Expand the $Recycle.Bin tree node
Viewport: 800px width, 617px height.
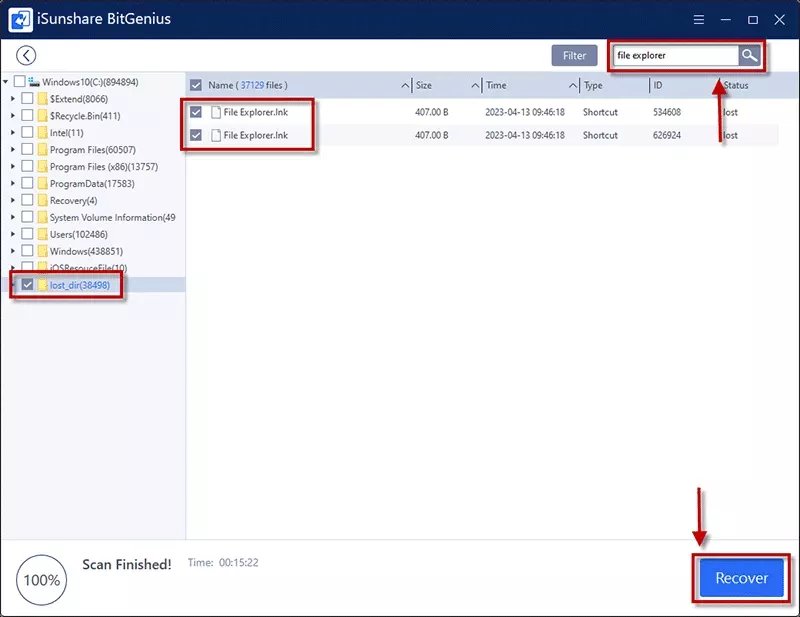pos(12,116)
